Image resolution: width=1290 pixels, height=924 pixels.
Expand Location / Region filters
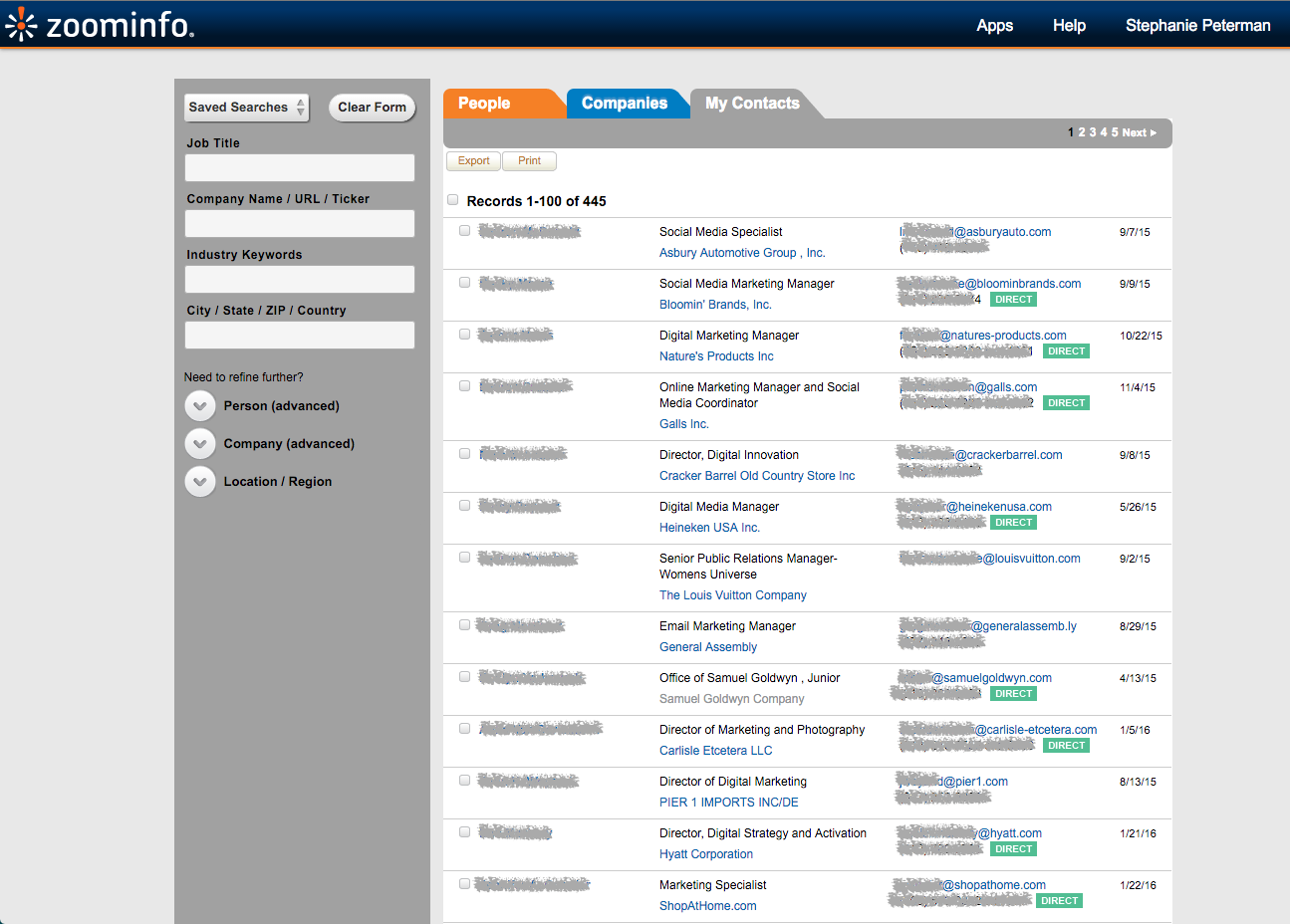(x=200, y=482)
